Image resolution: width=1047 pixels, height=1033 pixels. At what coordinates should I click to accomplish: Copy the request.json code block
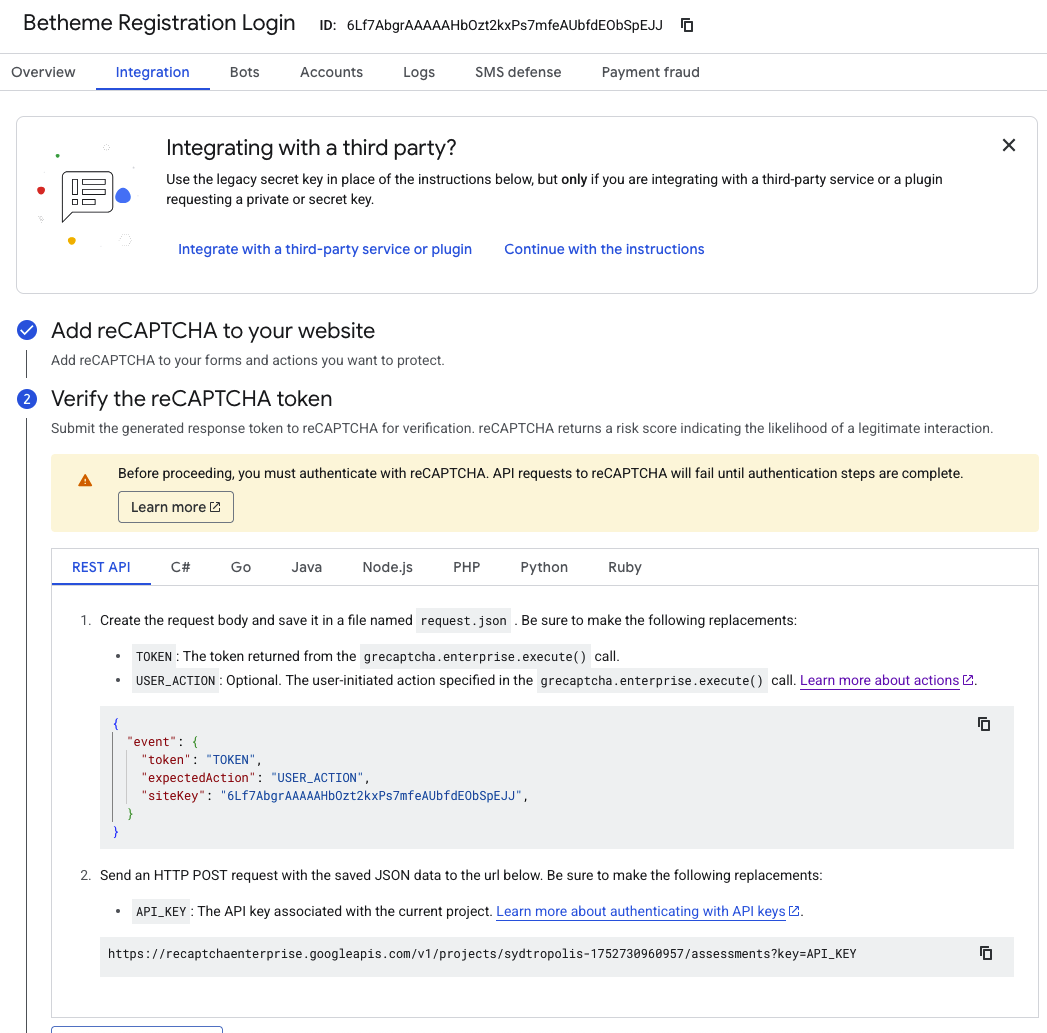tap(984, 724)
